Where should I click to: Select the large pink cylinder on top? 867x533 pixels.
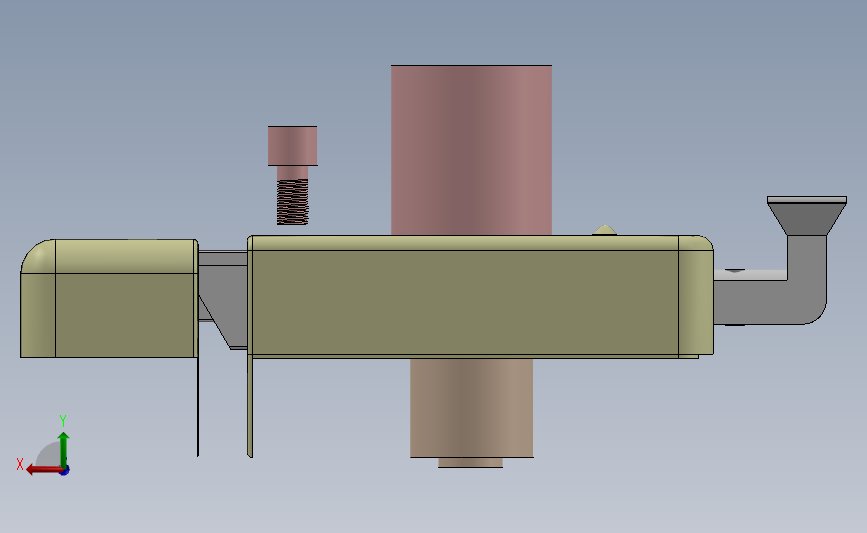coord(471,150)
